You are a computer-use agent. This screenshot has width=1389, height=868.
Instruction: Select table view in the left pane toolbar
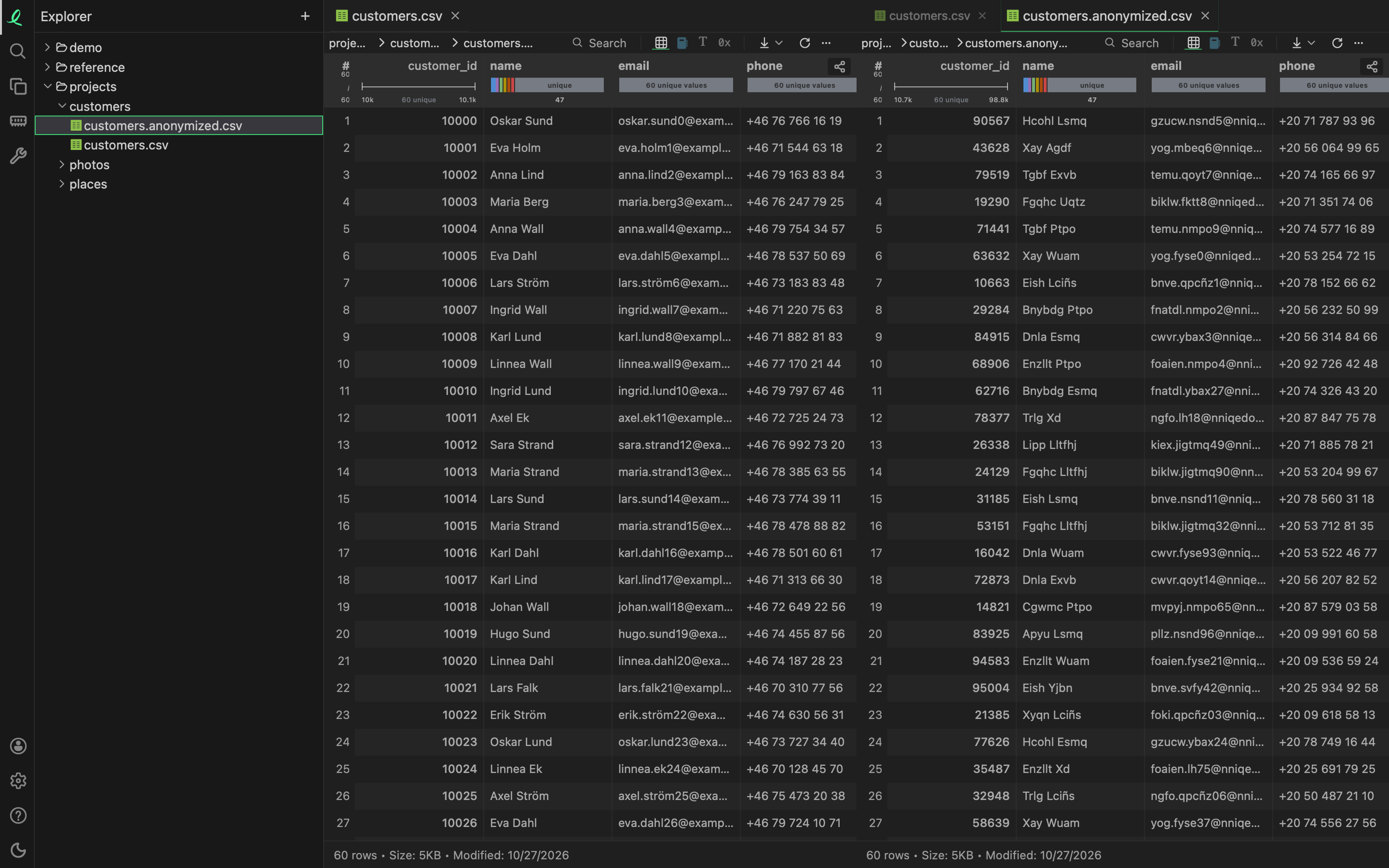pyautogui.click(x=661, y=42)
